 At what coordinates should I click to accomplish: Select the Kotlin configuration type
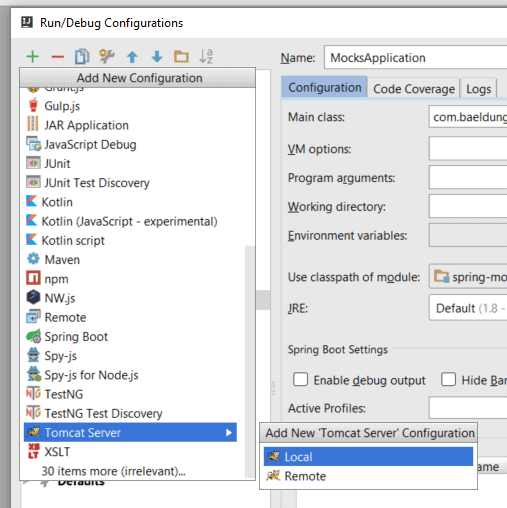[130, 202]
